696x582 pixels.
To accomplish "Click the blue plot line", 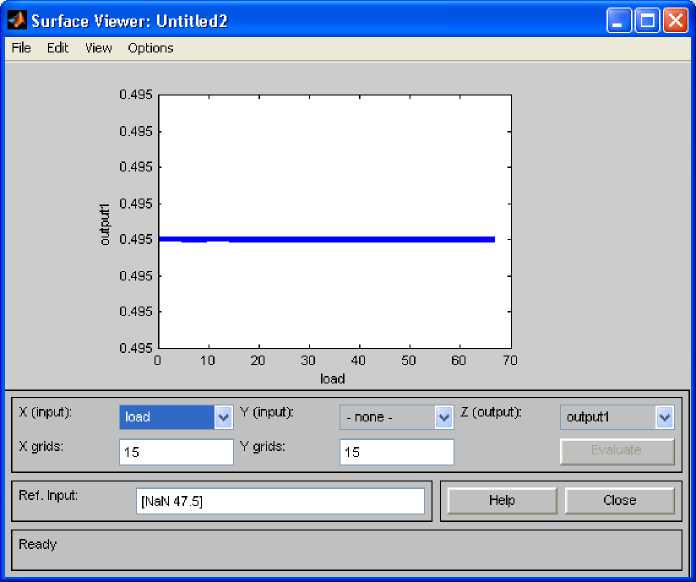I will 327,240.
